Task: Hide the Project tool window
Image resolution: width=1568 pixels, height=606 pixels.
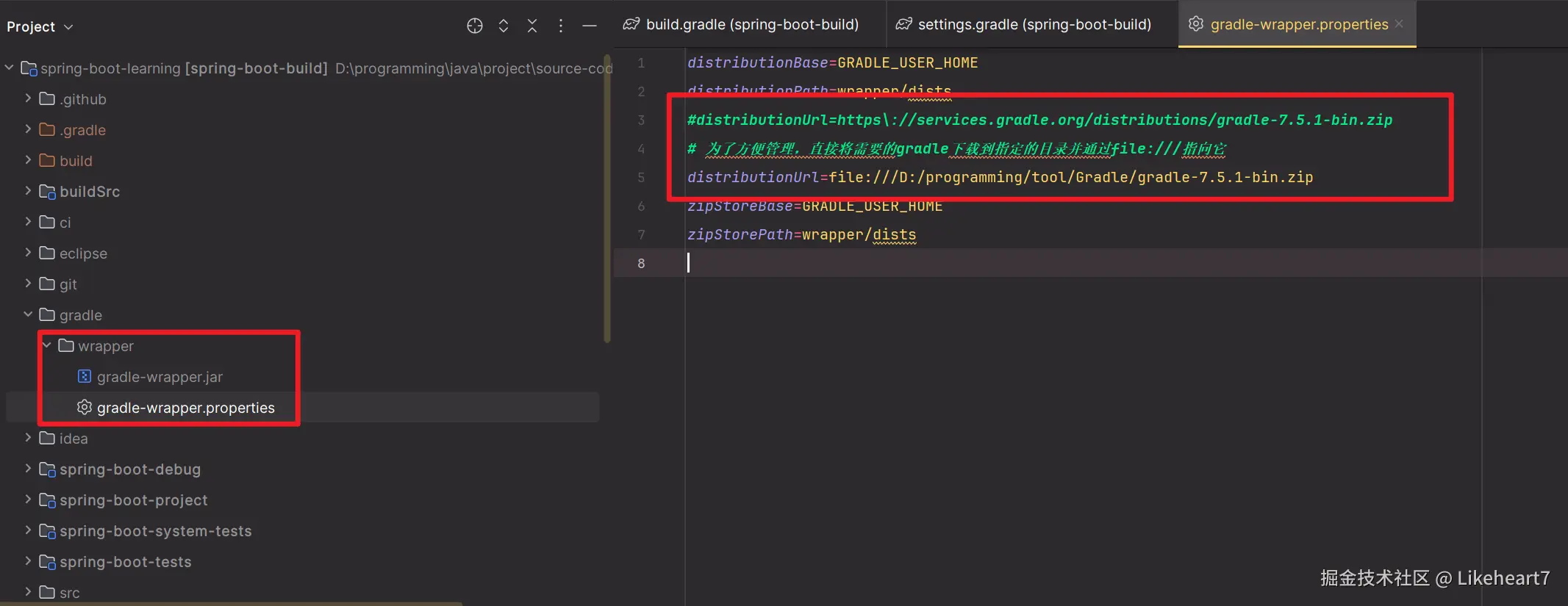Action: tap(590, 26)
